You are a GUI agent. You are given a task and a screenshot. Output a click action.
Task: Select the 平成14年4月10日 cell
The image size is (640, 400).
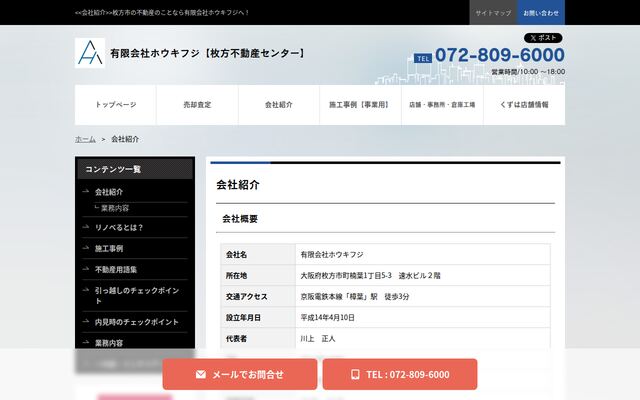423,318
